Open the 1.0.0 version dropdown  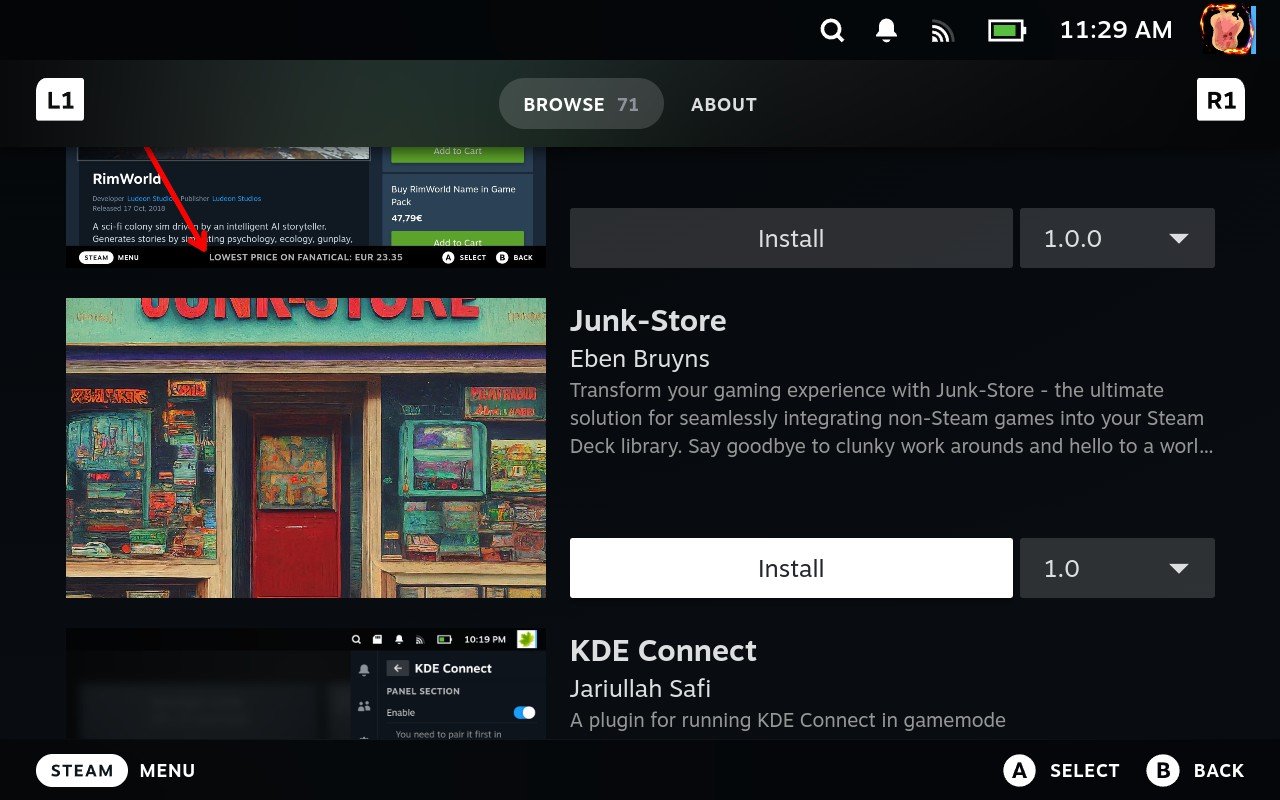1117,238
